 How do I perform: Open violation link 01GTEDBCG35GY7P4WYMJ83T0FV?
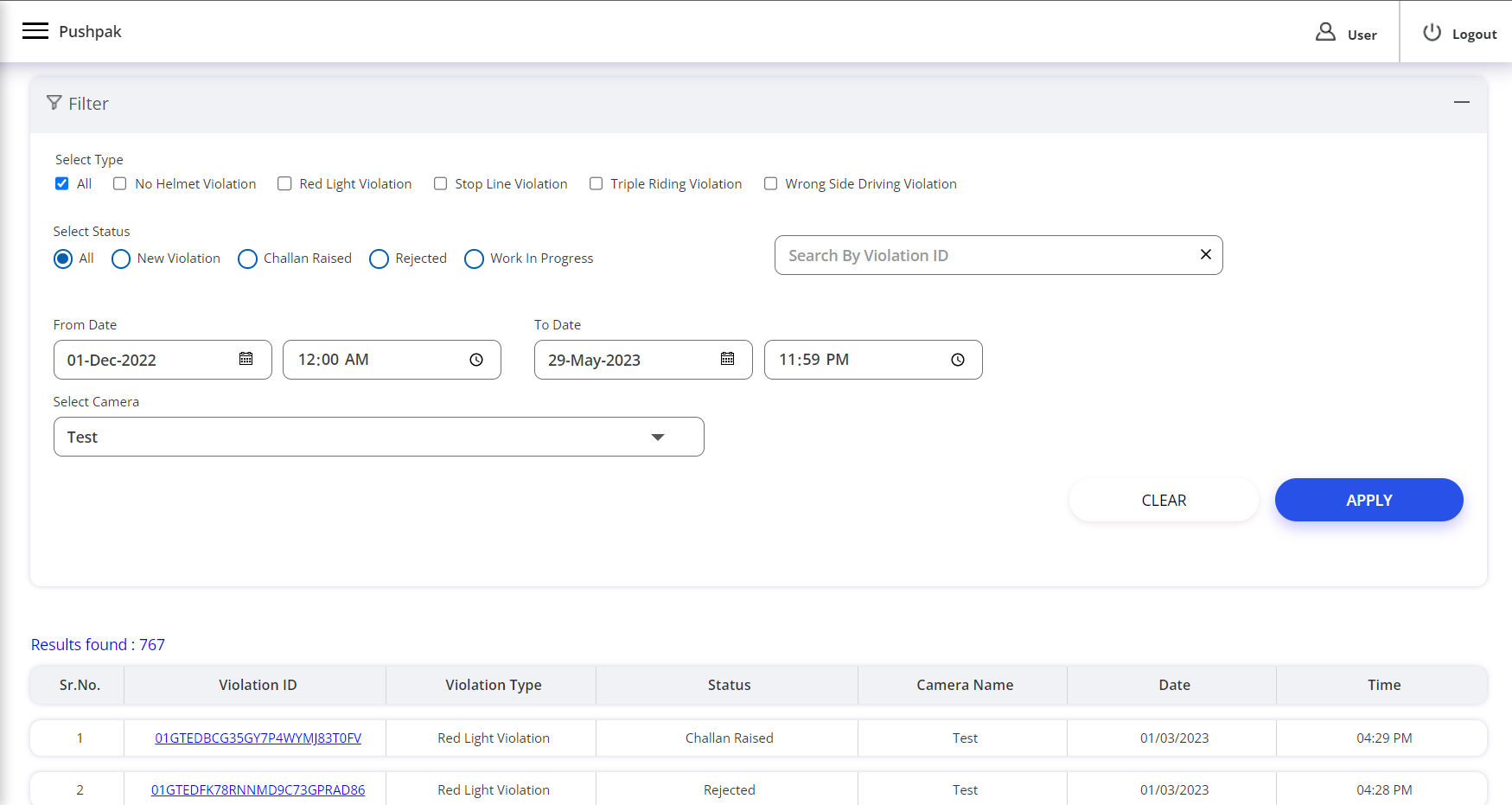tap(258, 738)
